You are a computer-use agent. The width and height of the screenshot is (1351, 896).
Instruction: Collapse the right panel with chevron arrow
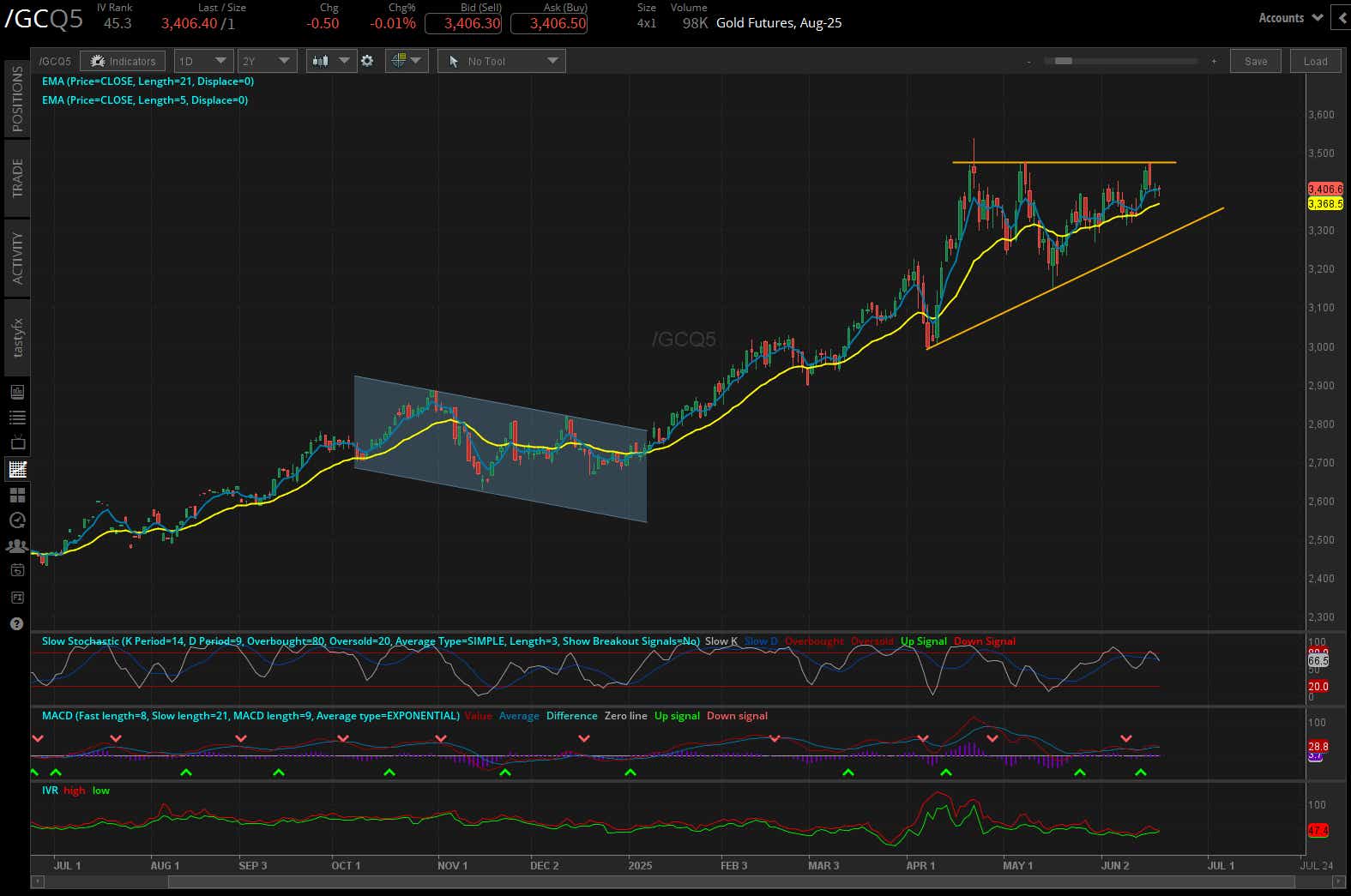click(1342, 18)
